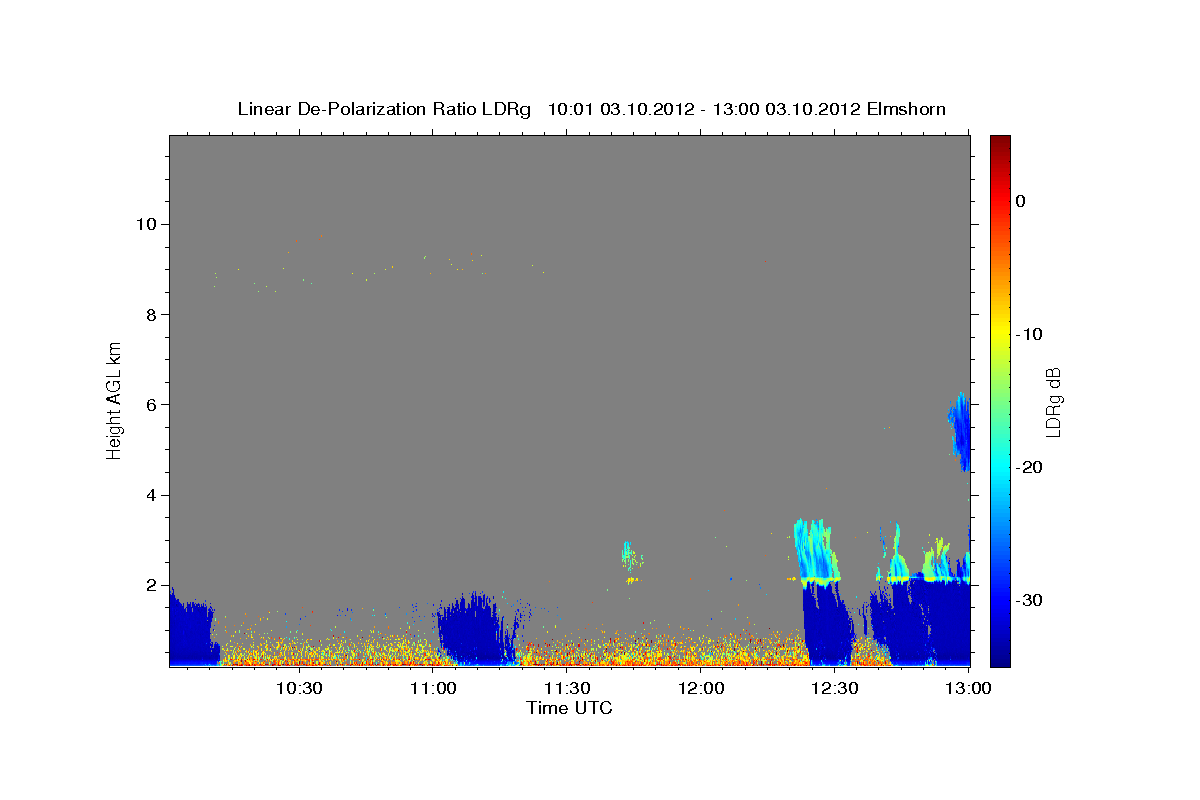The height and width of the screenshot is (800, 1200).
Task: Click the 'Height AGL km' axis title
Action: (114, 399)
